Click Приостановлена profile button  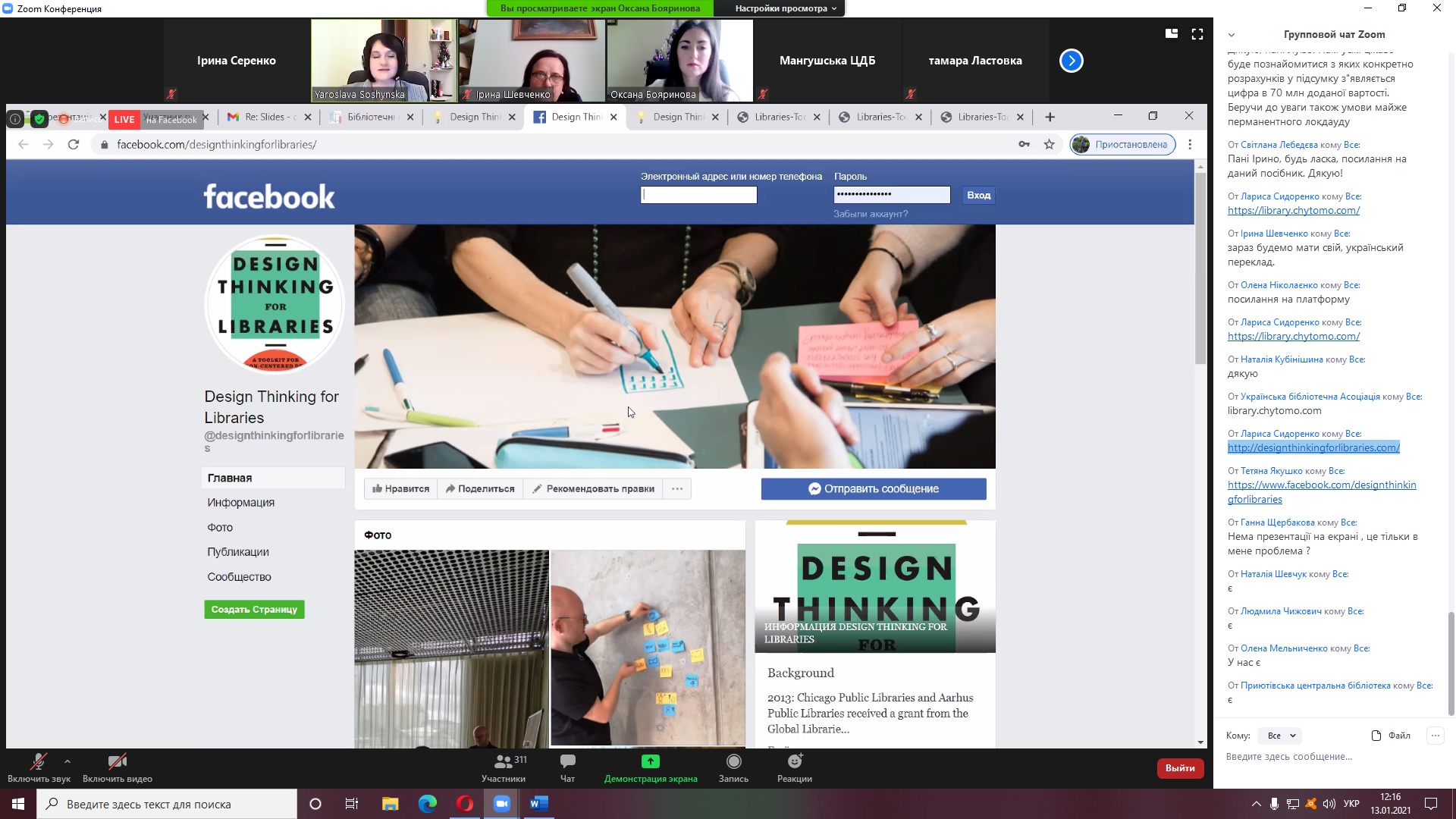[1122, 144]
